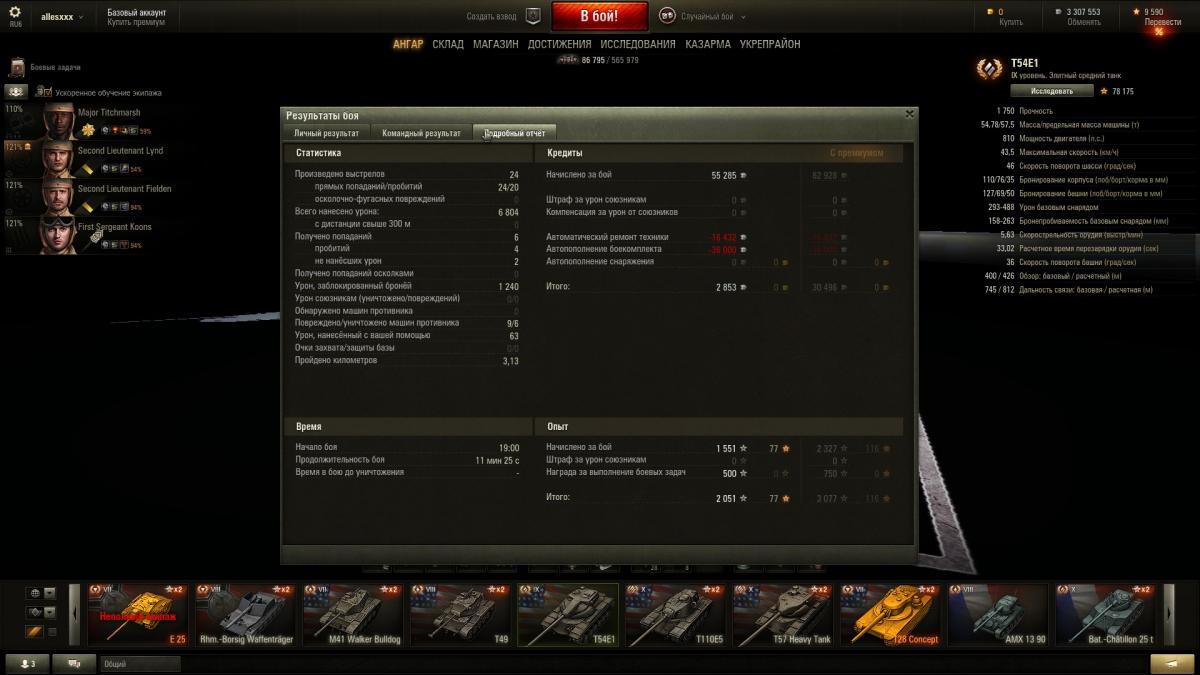Click Всего нанесено урона value 6 804
The height and width of the screenshot is (675, 1200).
coord(508,212)
